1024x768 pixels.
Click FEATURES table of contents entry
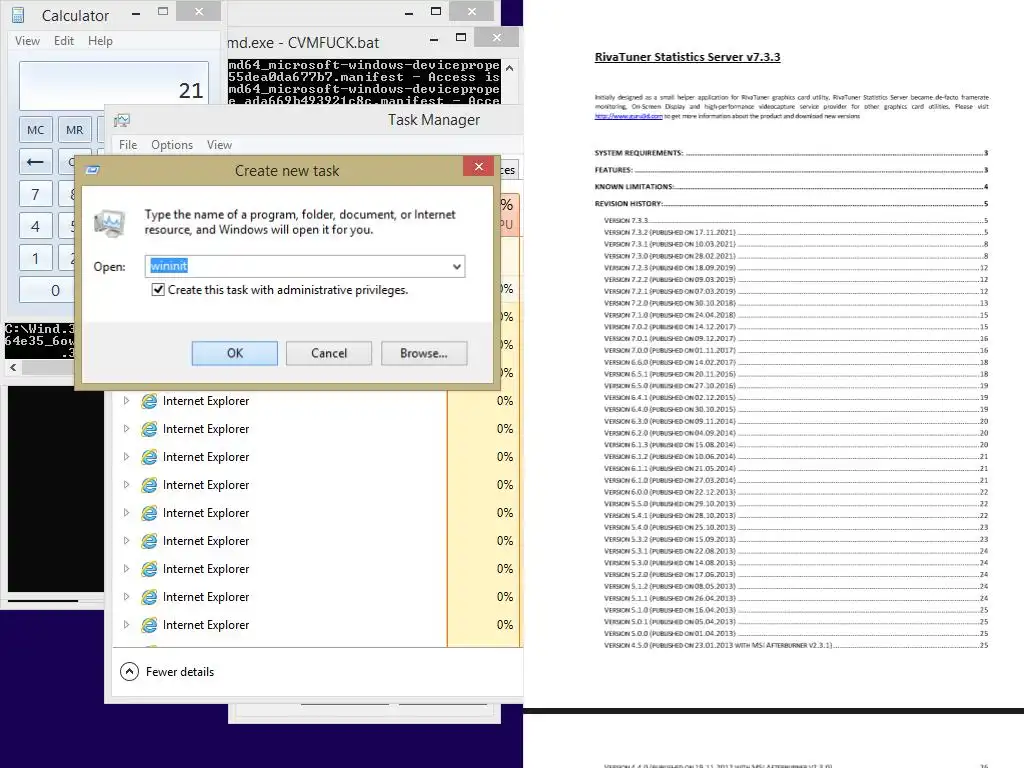click(x=791, y=170)
